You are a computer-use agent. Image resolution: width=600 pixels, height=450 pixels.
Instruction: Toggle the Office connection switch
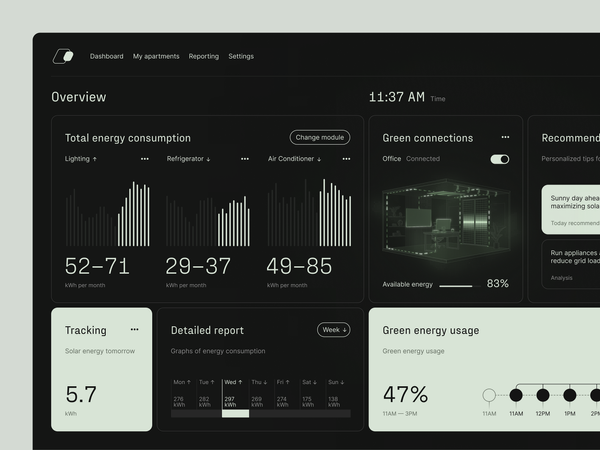pyautogui.click(x=500, y=159)
